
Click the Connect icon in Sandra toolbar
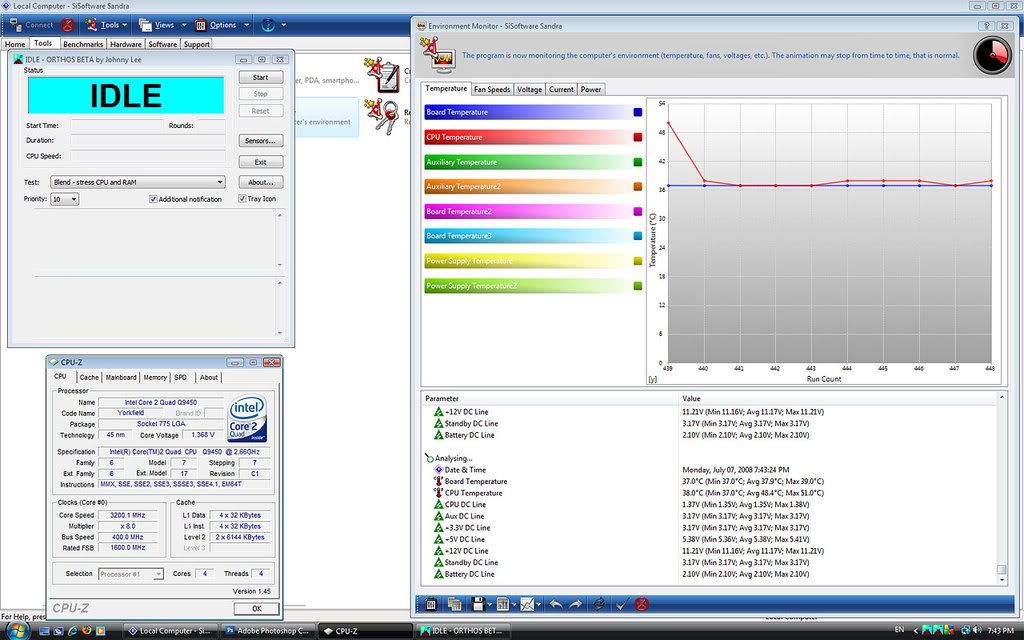pos(16,25)
